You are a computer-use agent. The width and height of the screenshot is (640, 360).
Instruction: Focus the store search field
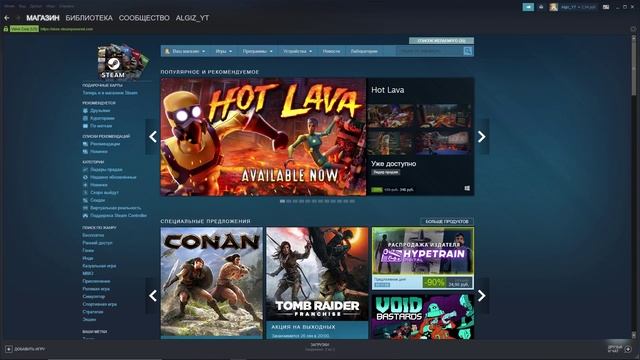[x=429, y=51]
